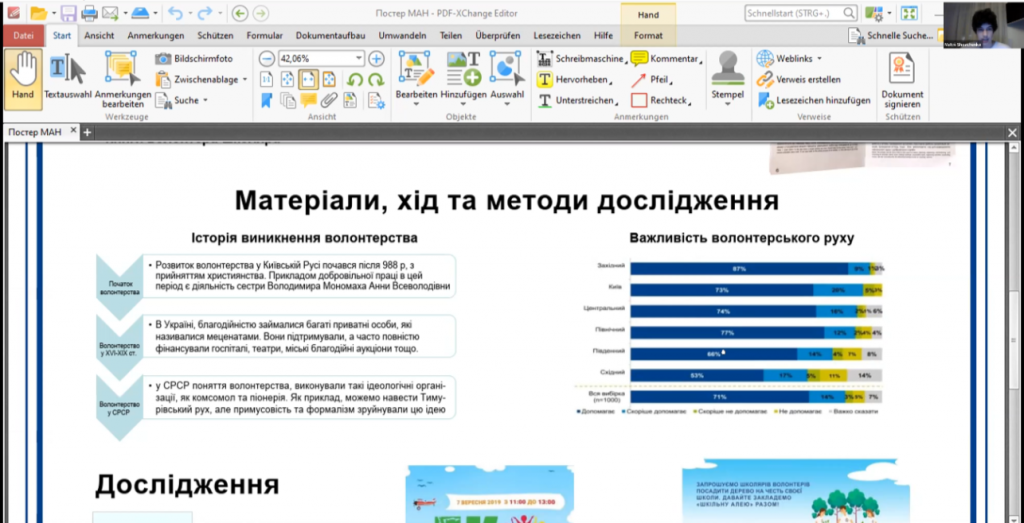
Task: Select the Hand tool
Action: 24,78
